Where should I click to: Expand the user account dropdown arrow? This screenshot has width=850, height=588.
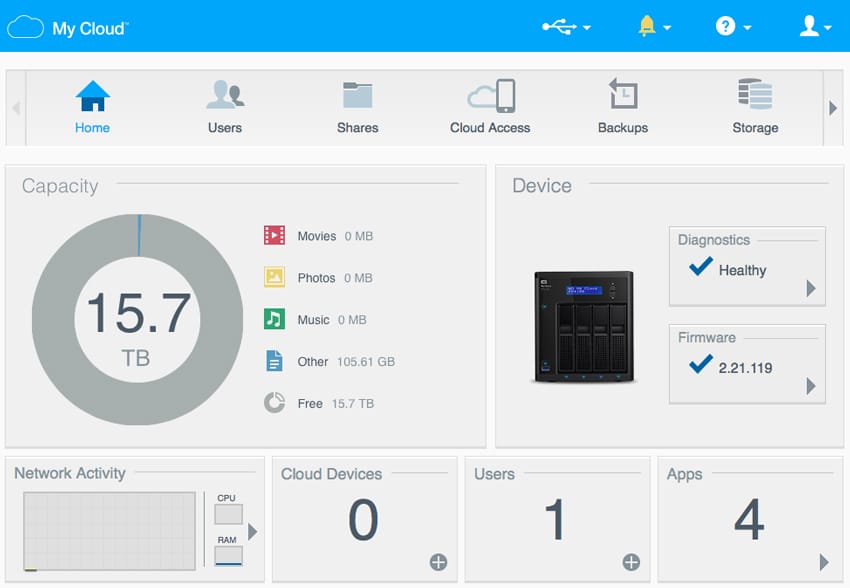(x=827, y=27)
